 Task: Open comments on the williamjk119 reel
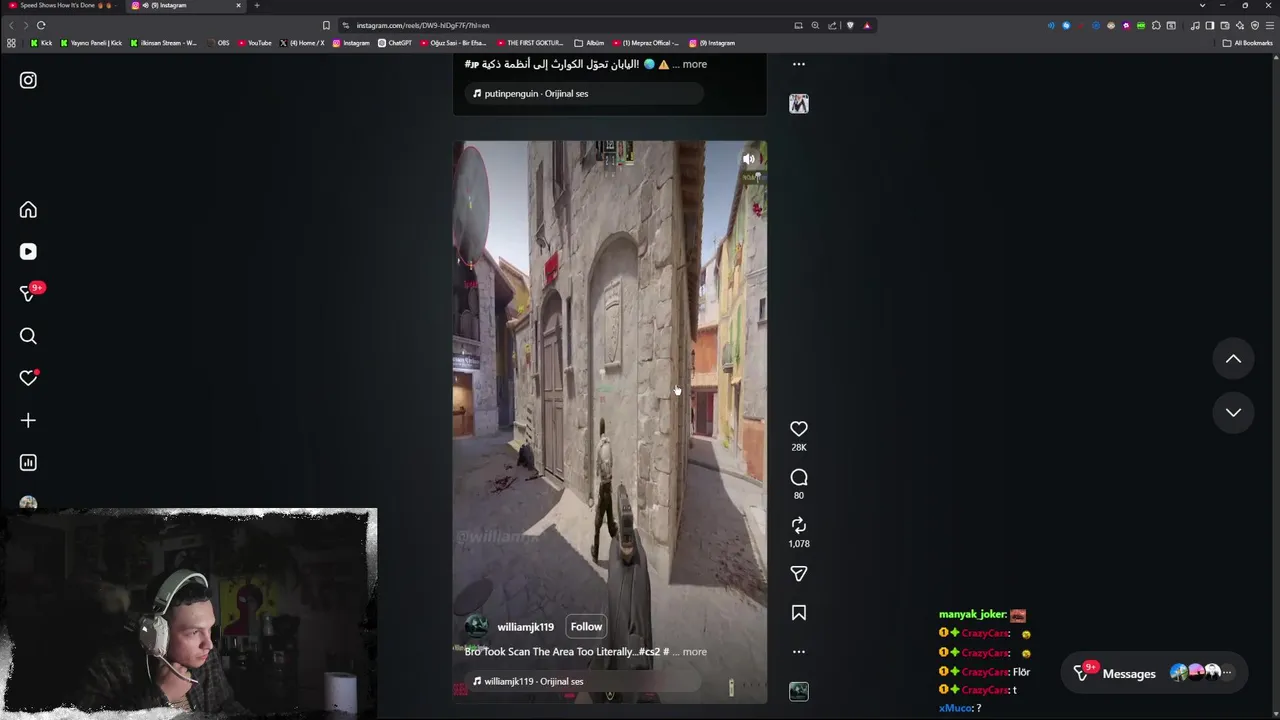pyautogui.click(x=798, y=477)
